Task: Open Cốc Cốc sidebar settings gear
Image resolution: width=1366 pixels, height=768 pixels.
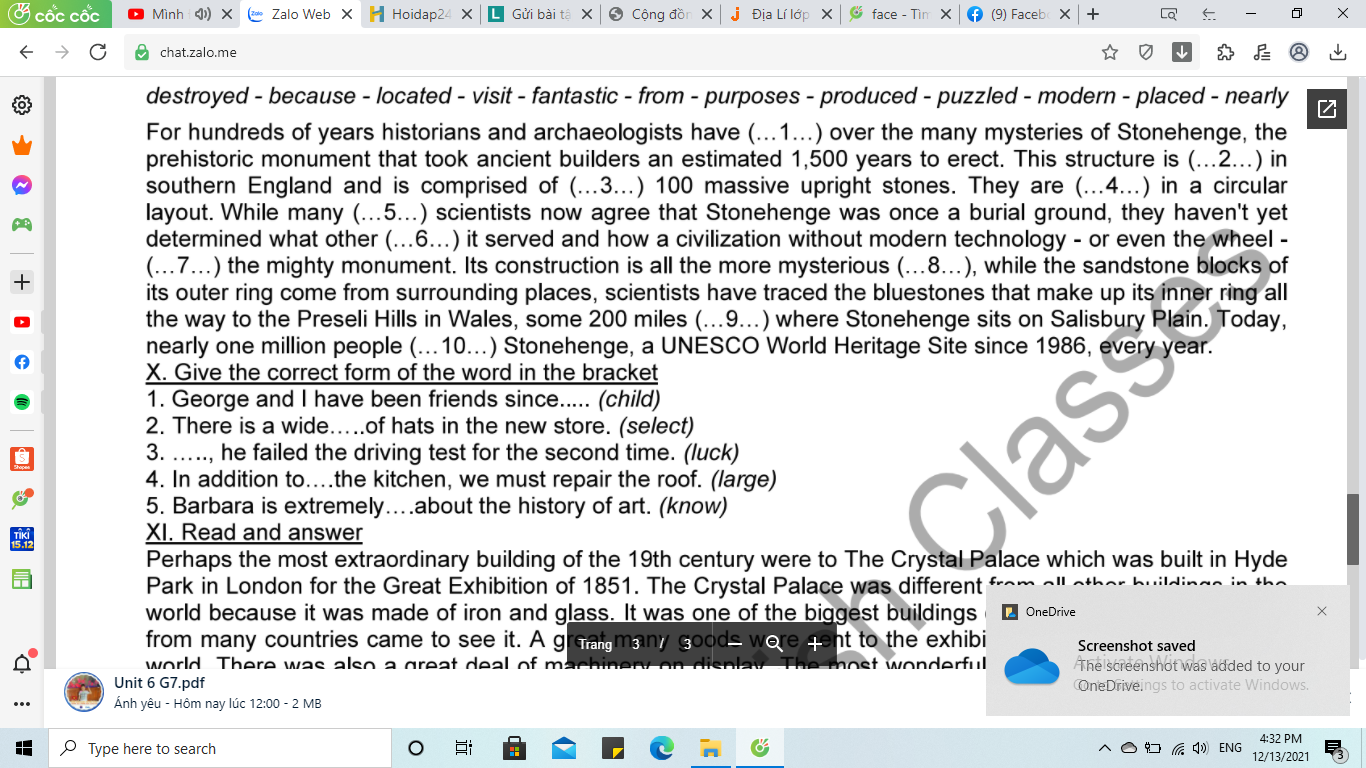Action: tap(21, 105)
